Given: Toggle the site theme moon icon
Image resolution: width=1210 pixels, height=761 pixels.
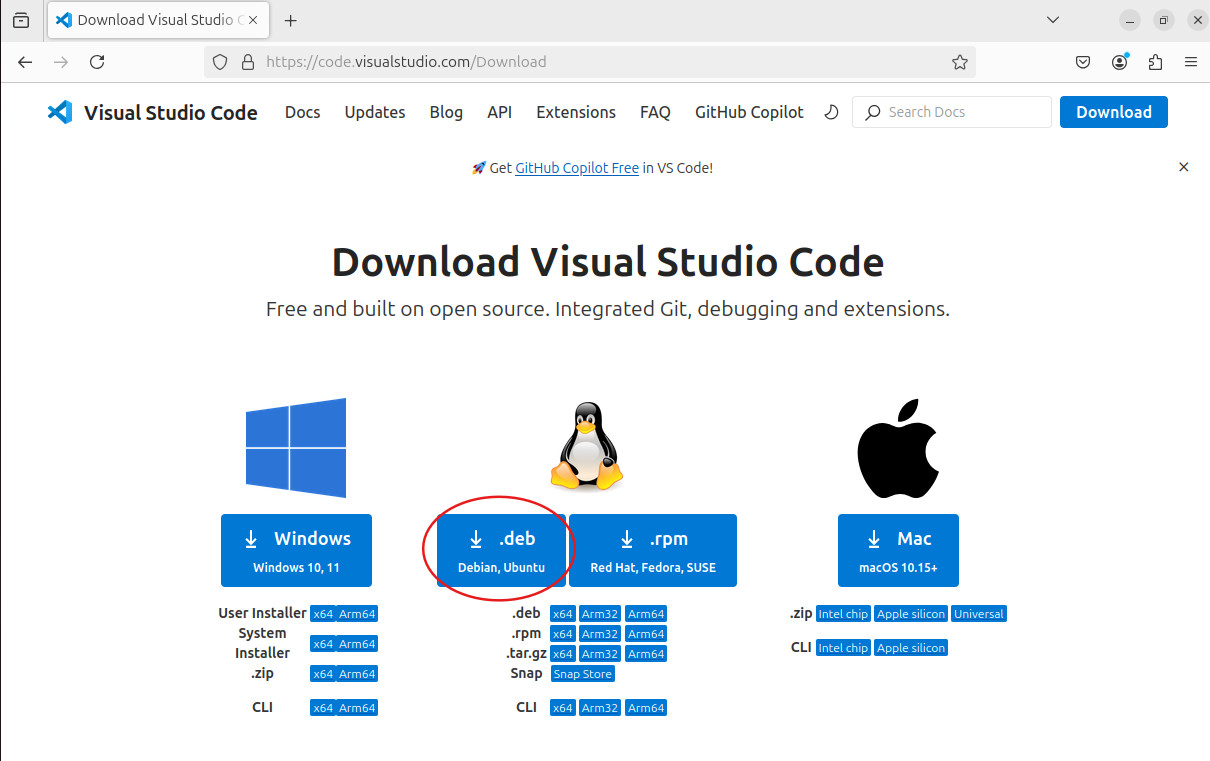Looking at the screenshot, I should 831,112.
